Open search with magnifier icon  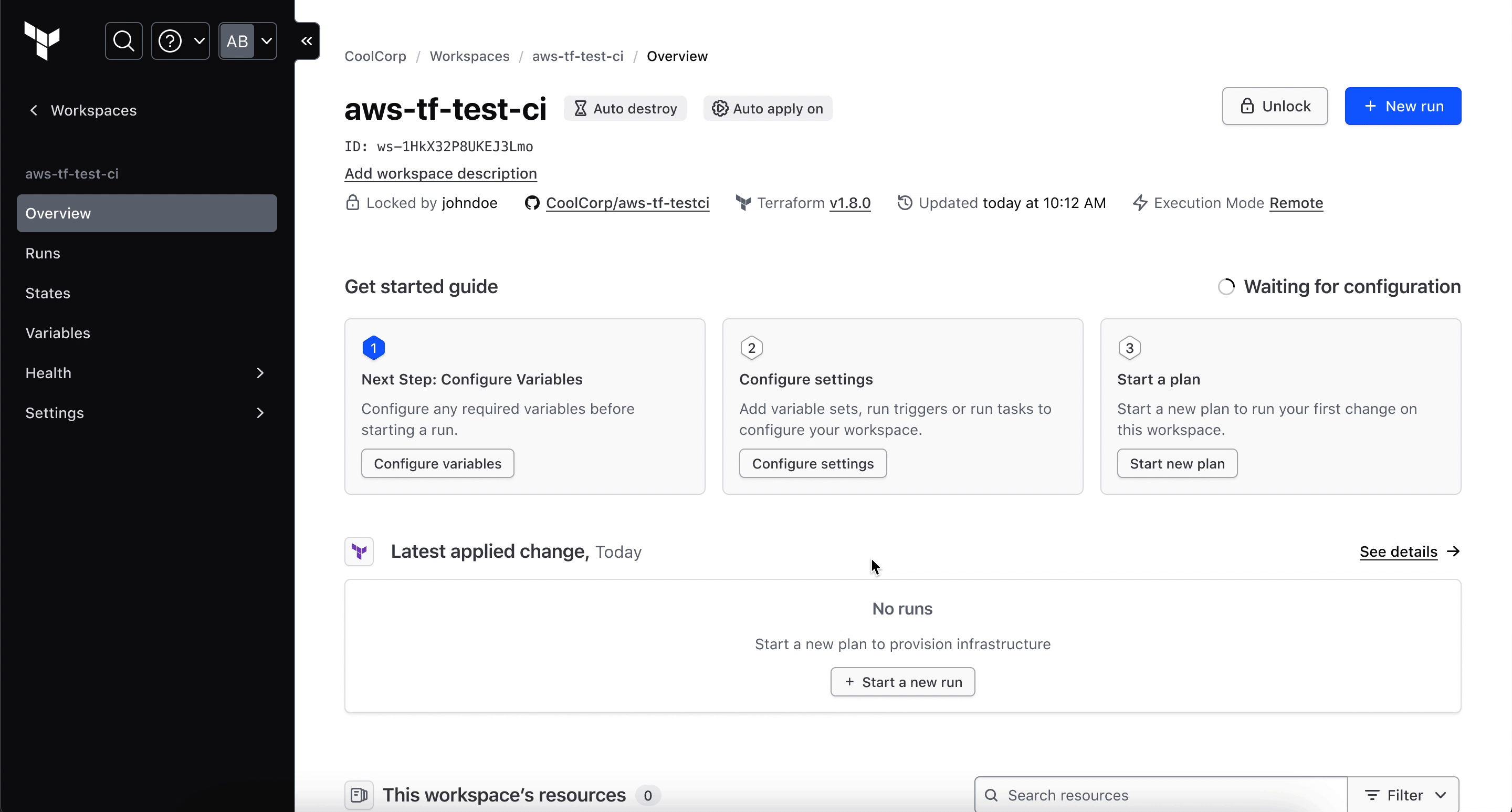(123, 41)
